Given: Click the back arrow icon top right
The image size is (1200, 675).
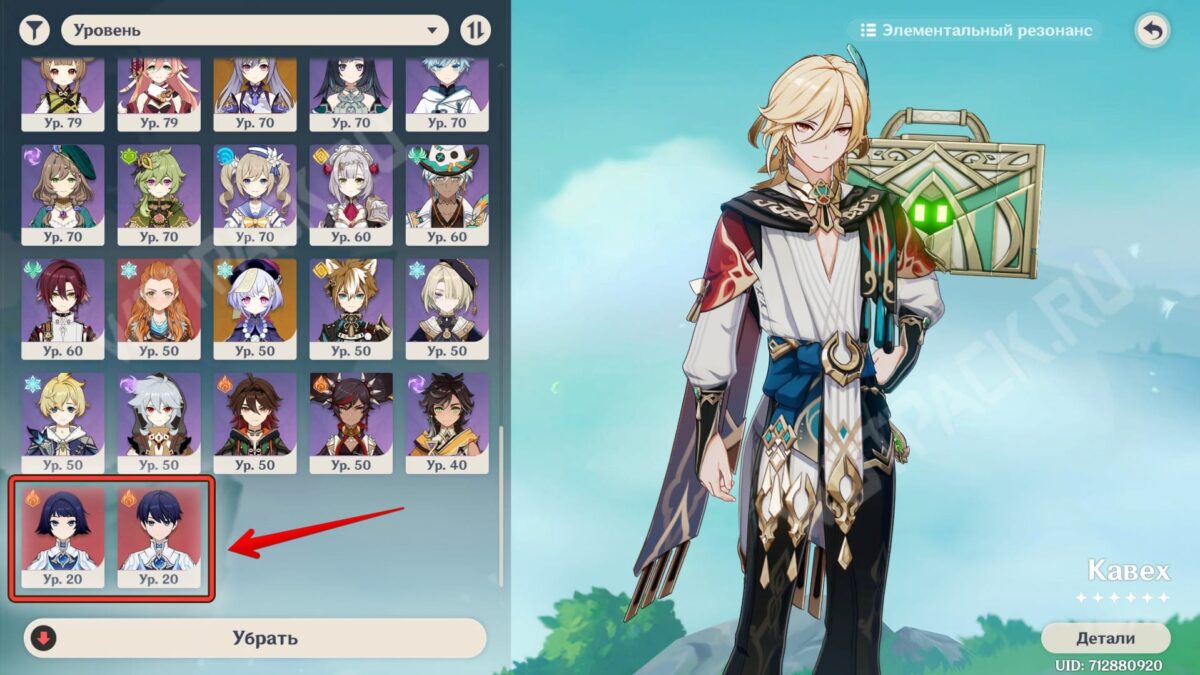Looking at the screenshot, I should (x=1152, y=31).
